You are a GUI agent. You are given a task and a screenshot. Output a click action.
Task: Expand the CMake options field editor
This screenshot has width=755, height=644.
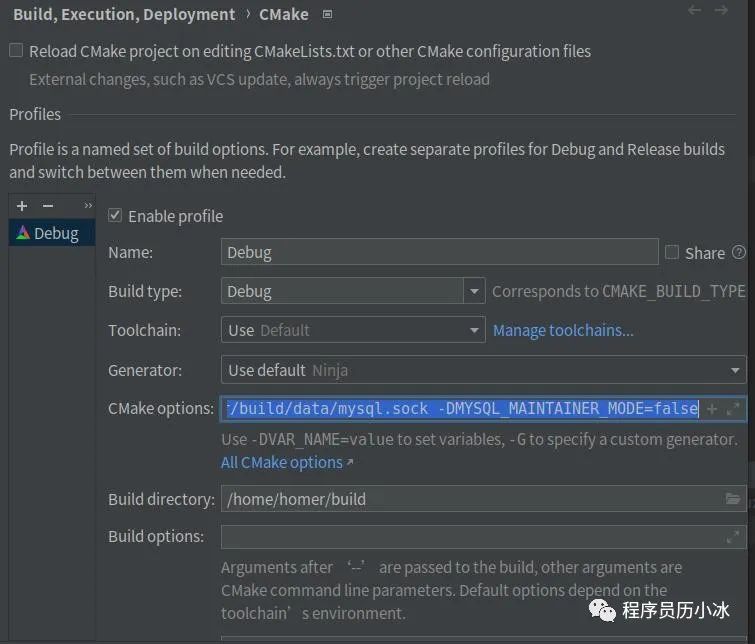click(733, 409)
